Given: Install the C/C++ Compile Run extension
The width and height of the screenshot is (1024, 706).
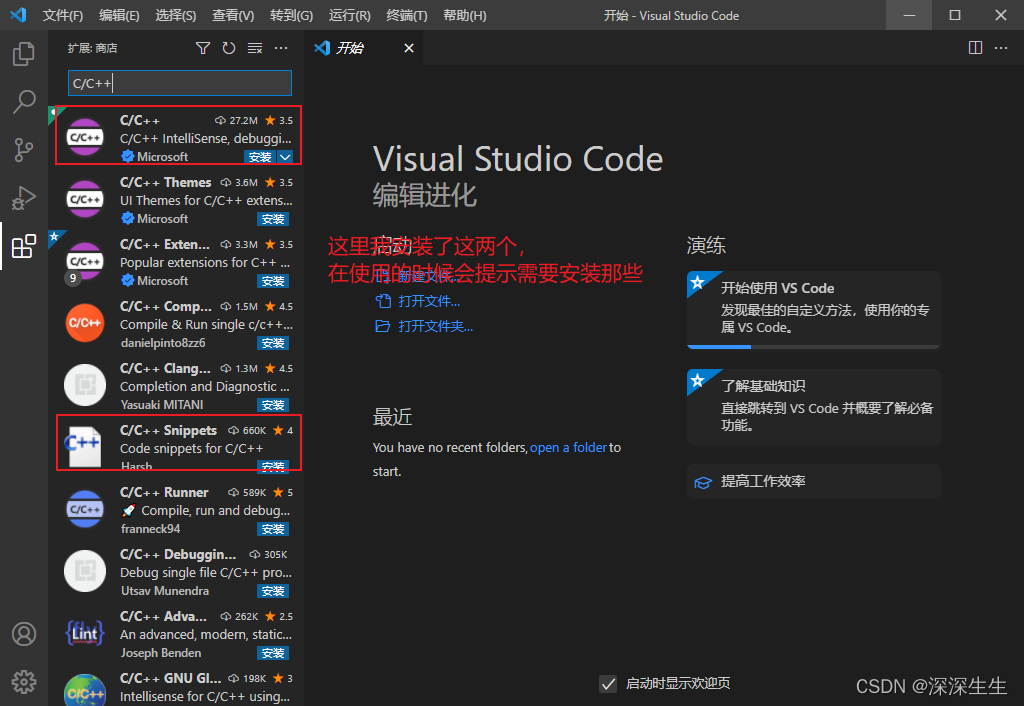Looking at the screenshot, I should tap(273, 343).
